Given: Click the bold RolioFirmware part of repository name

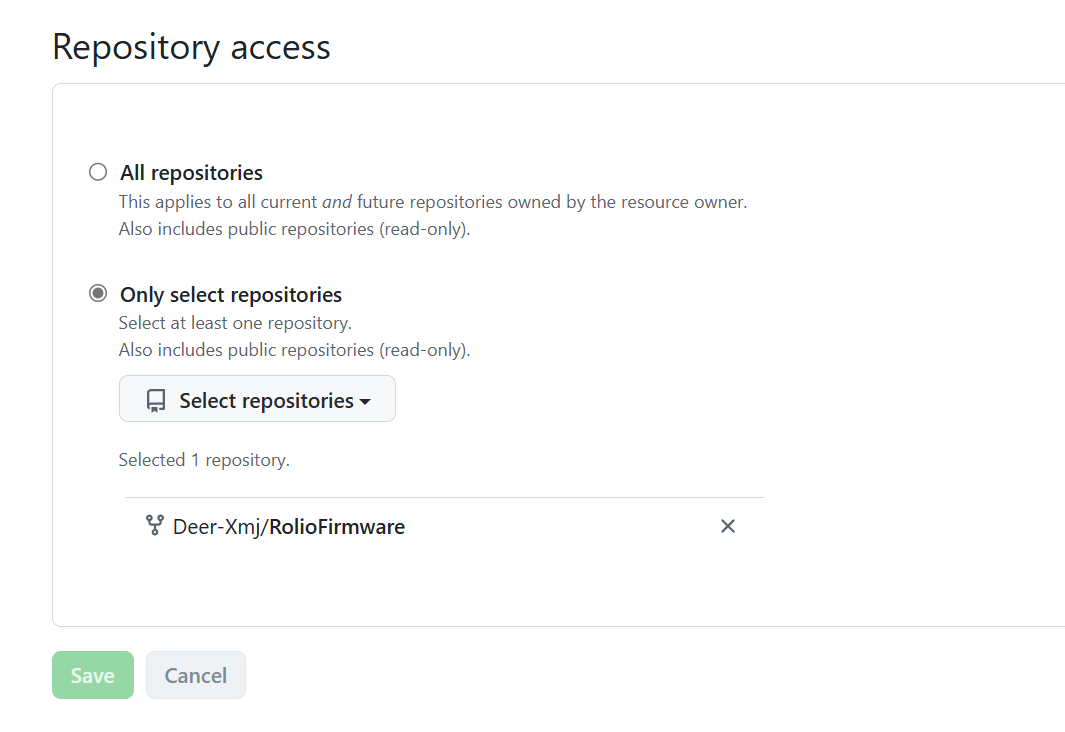Looking at the screenshot, I should click(x=338, y=527).
